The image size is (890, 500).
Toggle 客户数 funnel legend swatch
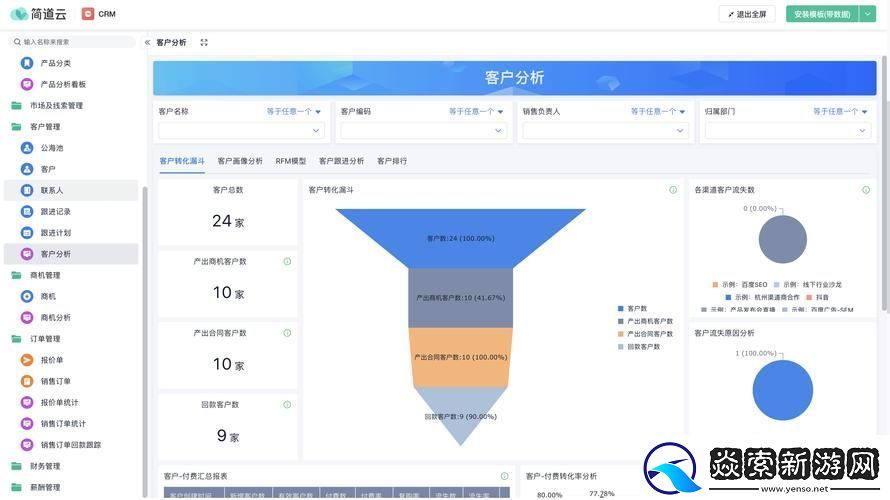[x=620, y=308]
